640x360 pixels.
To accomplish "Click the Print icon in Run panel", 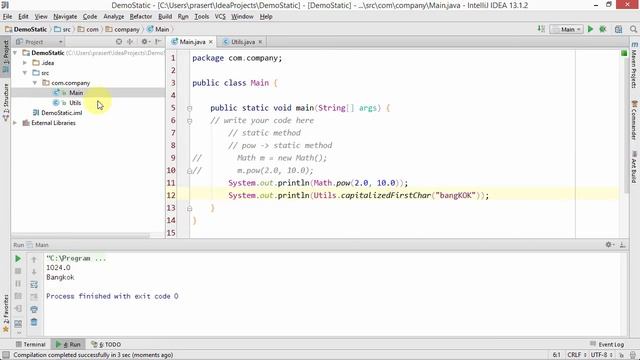I will coord(34,309).
